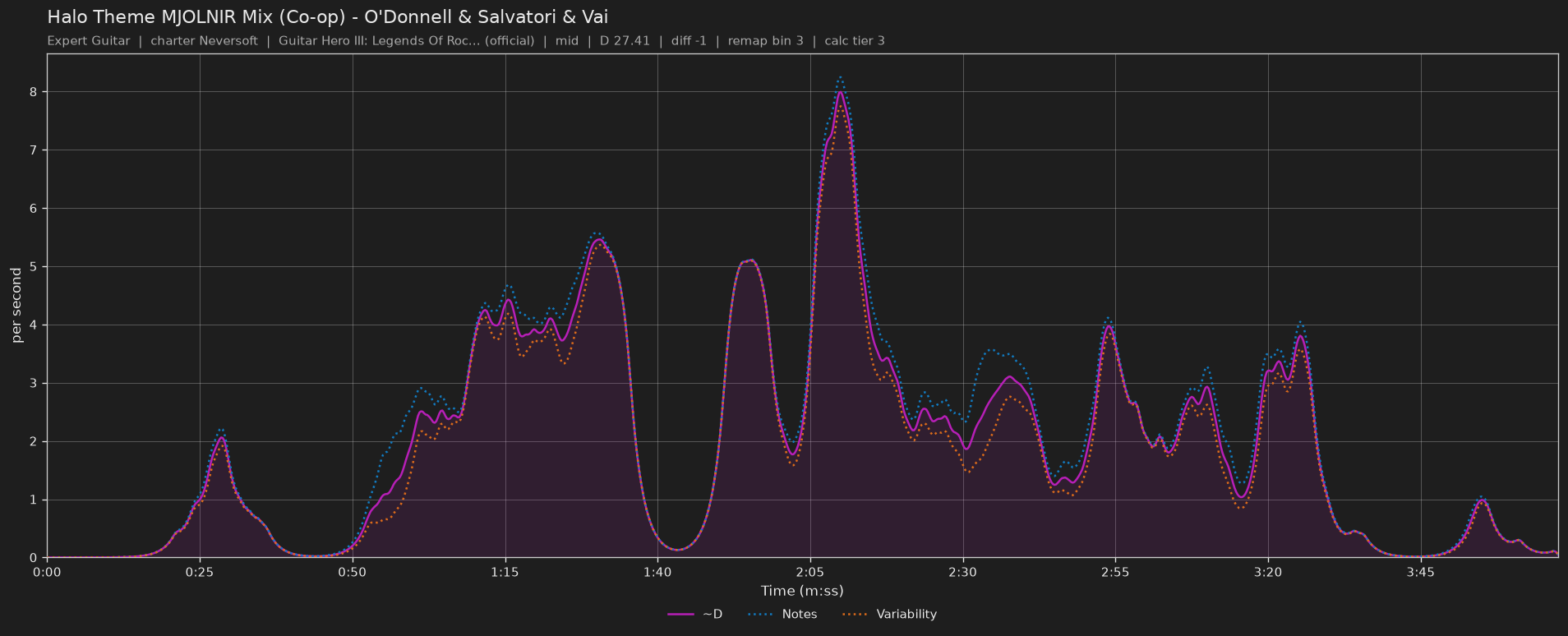This screenshot has width=1568, height=636.
Task: Click the 3:20 x-axis tick label
Action: point(1268,572)
